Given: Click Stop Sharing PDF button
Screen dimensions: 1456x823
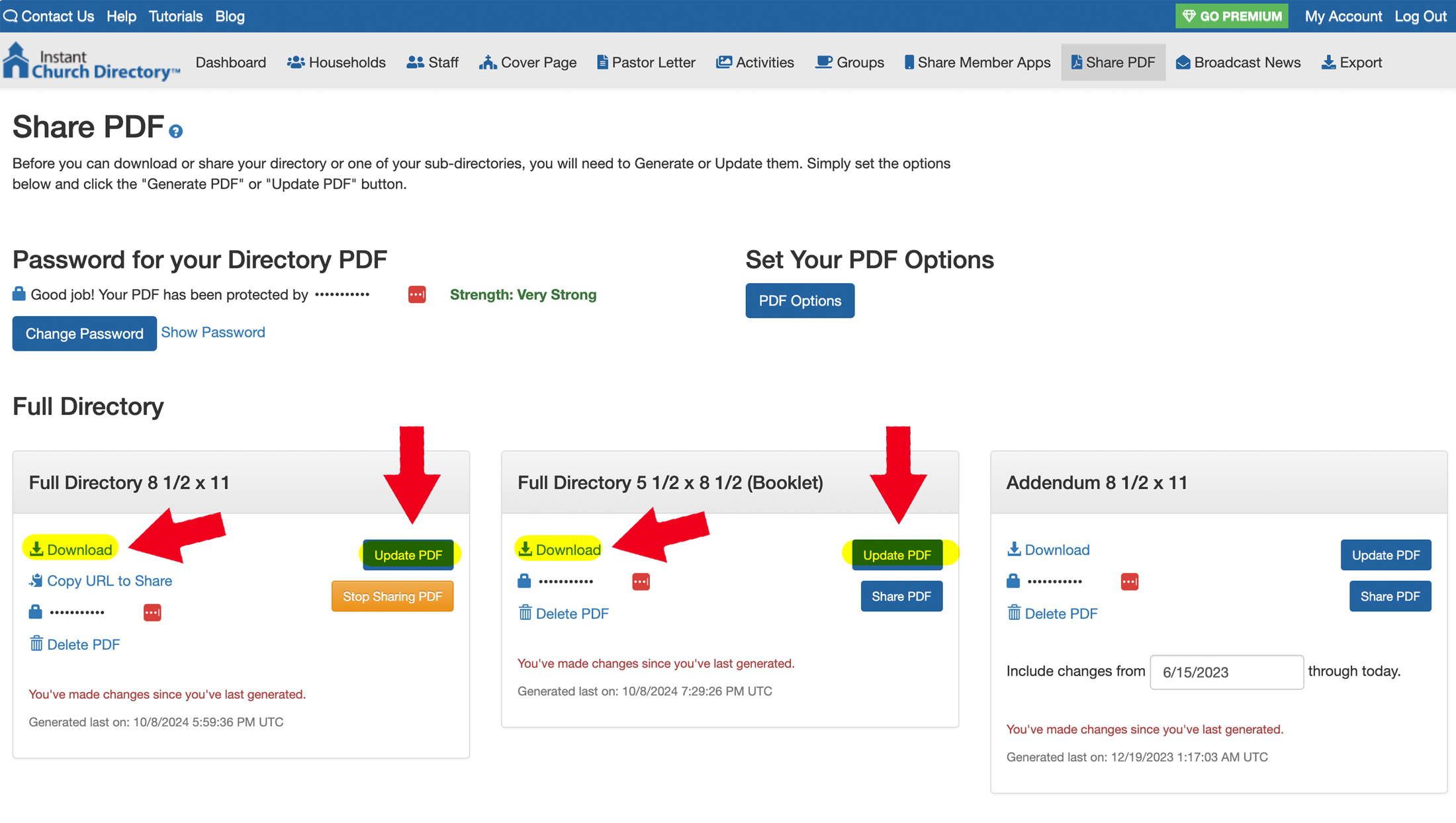Looking at the screenshot, I should coord(392,596).
